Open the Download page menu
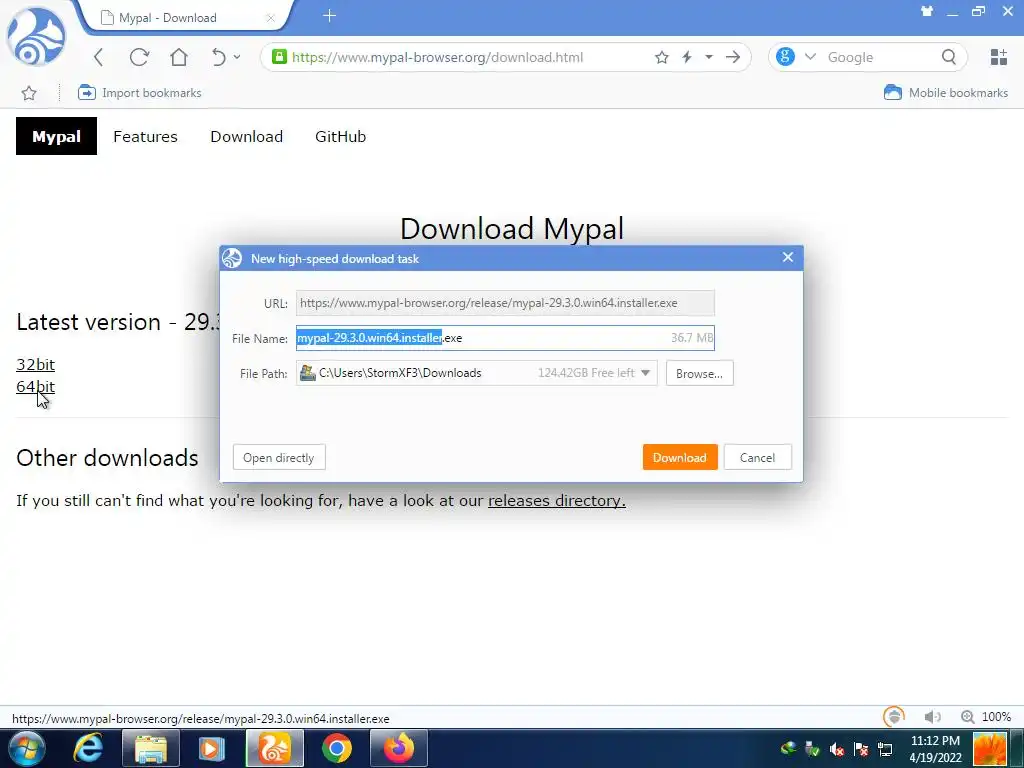Viewport: 1024px width, 768px height. click(x=246, y=136)
